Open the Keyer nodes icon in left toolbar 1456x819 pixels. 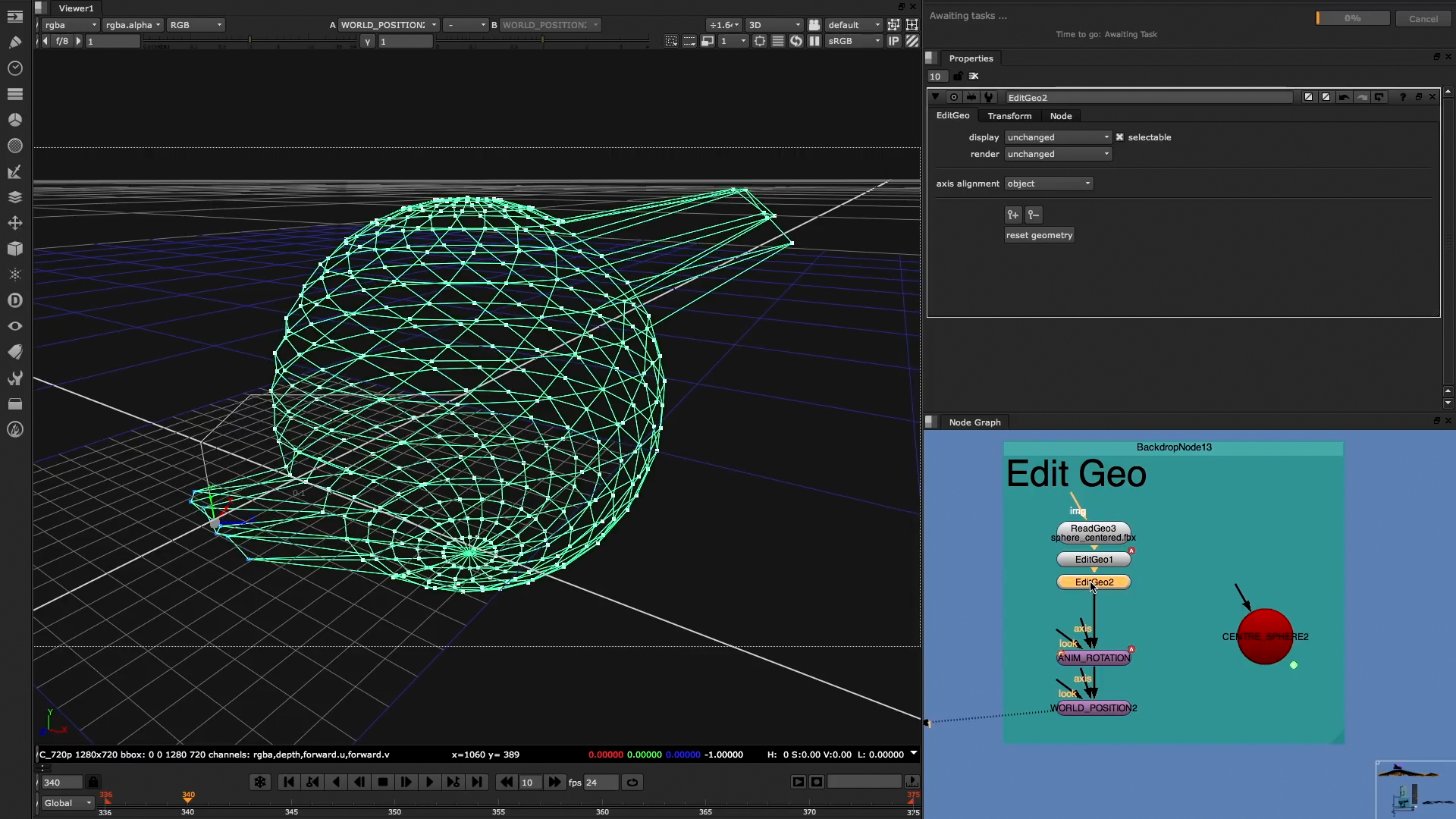tap(15, 171)
